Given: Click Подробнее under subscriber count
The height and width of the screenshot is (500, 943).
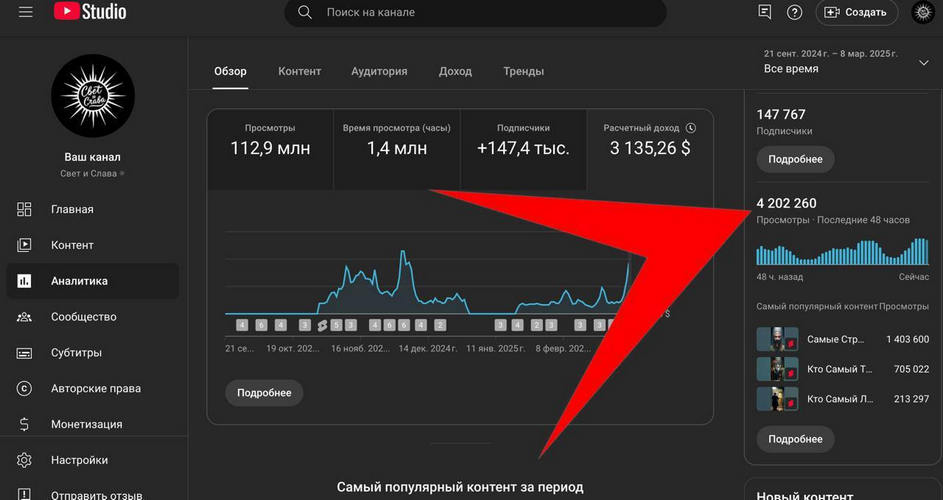Looking at the screenshot, I should [795, 159].
